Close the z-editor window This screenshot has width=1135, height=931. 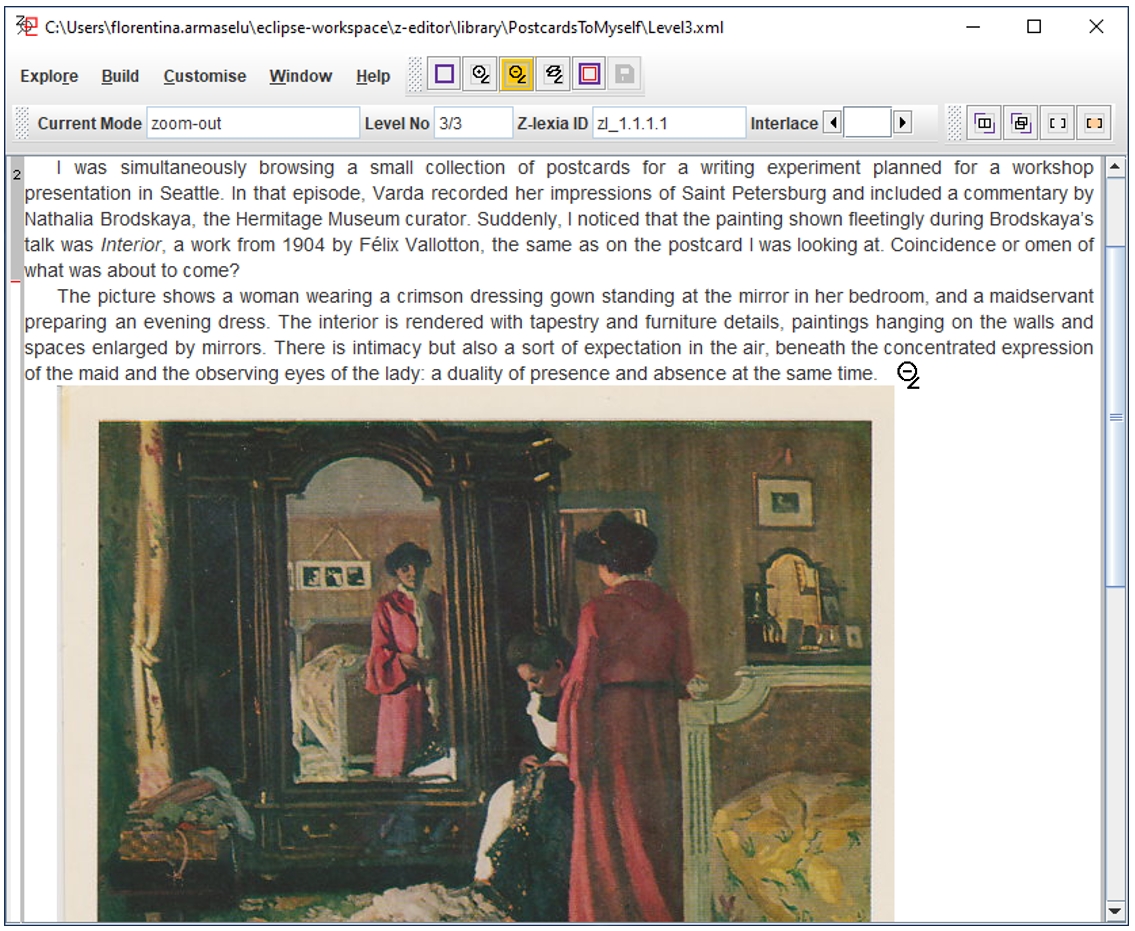[x=1096, y=27]
